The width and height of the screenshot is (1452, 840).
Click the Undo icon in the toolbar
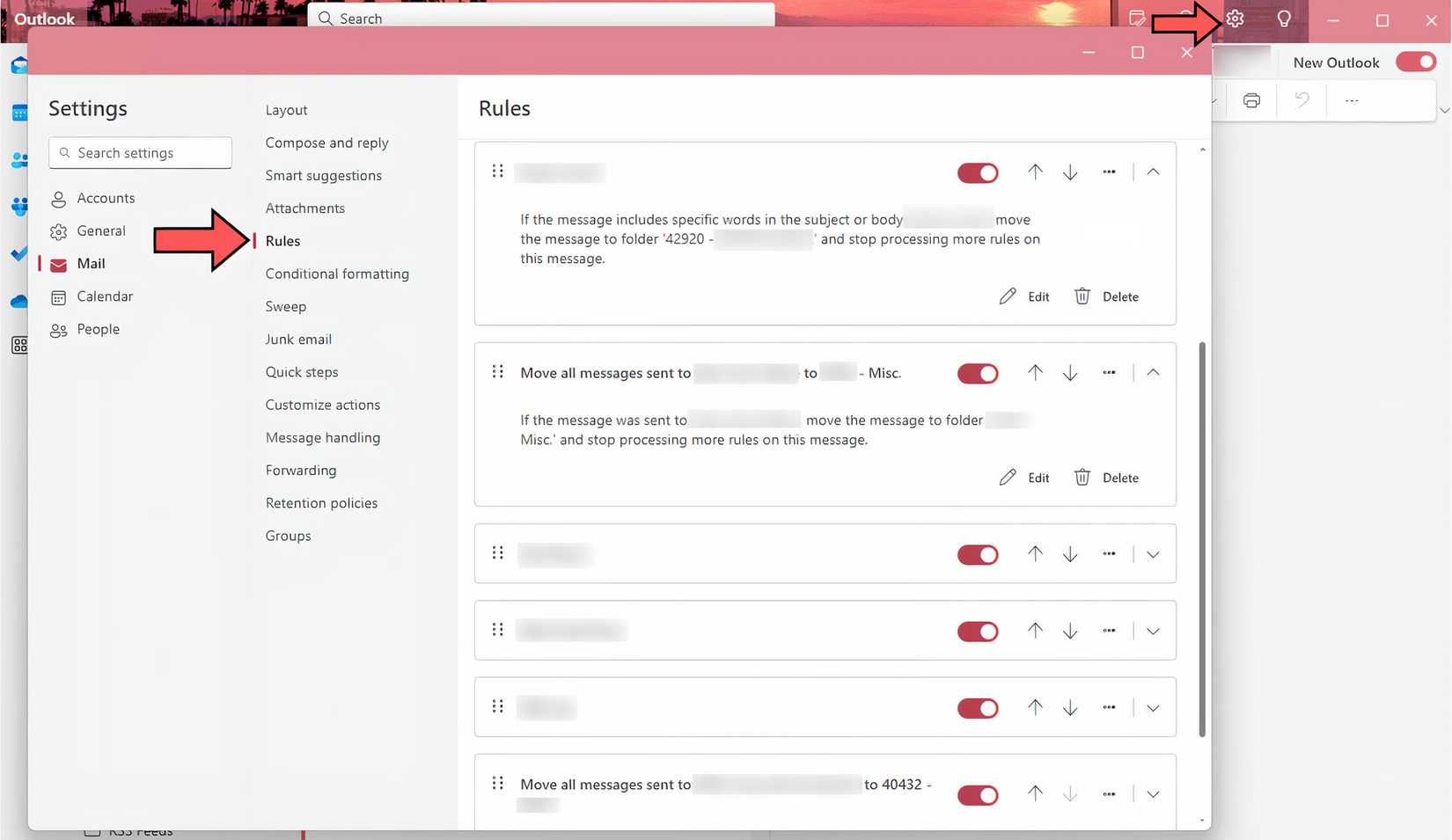click(1301, 100)
